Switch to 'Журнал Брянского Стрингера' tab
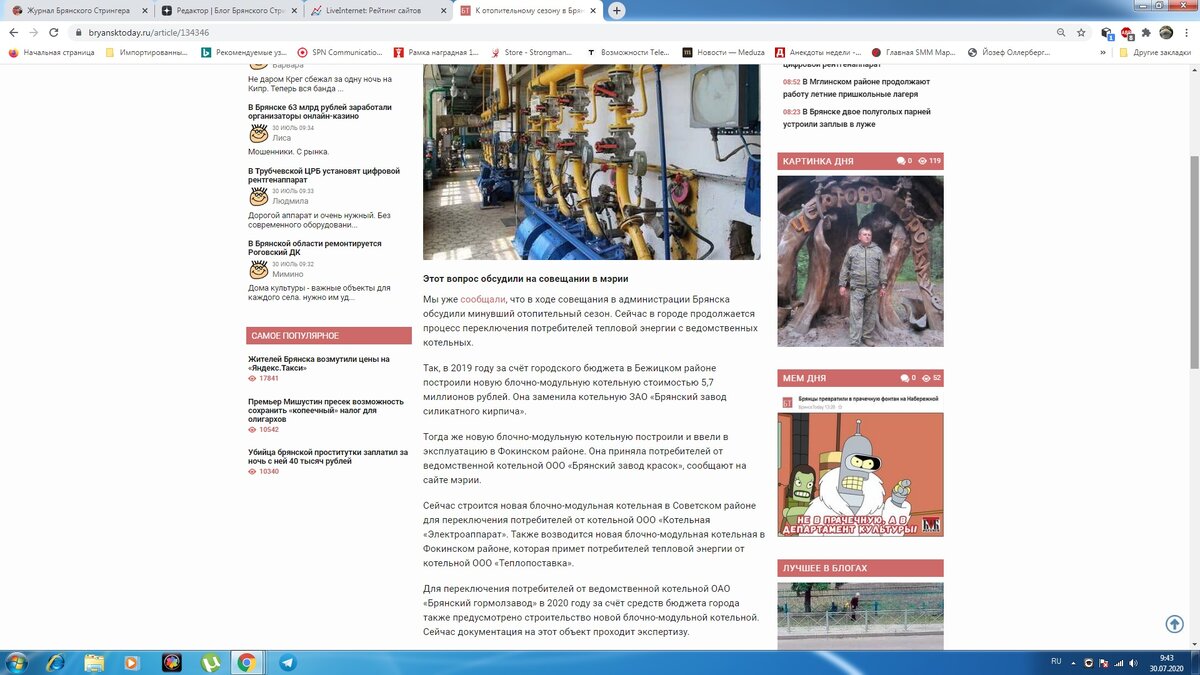The height and width of the screenshot is (675, 1200). click(x=78, y=10)
